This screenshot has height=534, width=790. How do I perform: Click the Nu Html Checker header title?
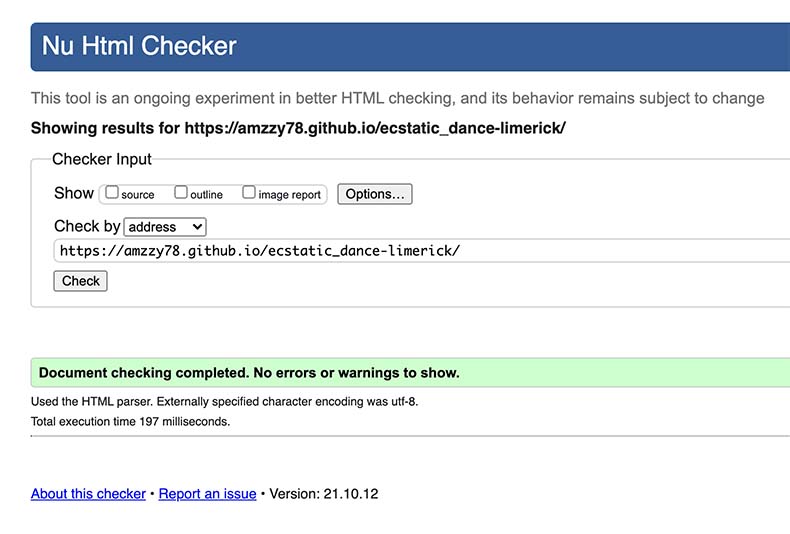(139, 46)
